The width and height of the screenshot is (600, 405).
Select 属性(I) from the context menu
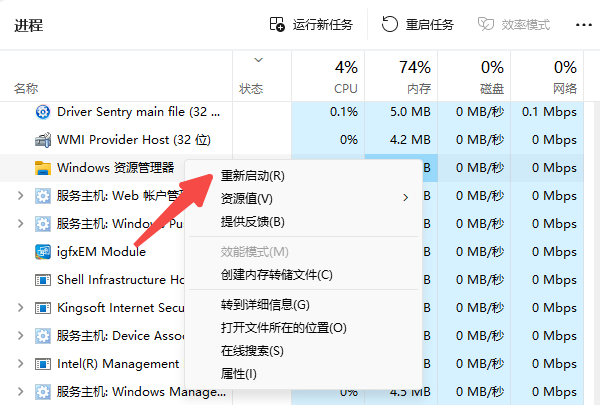pos(239,374)
